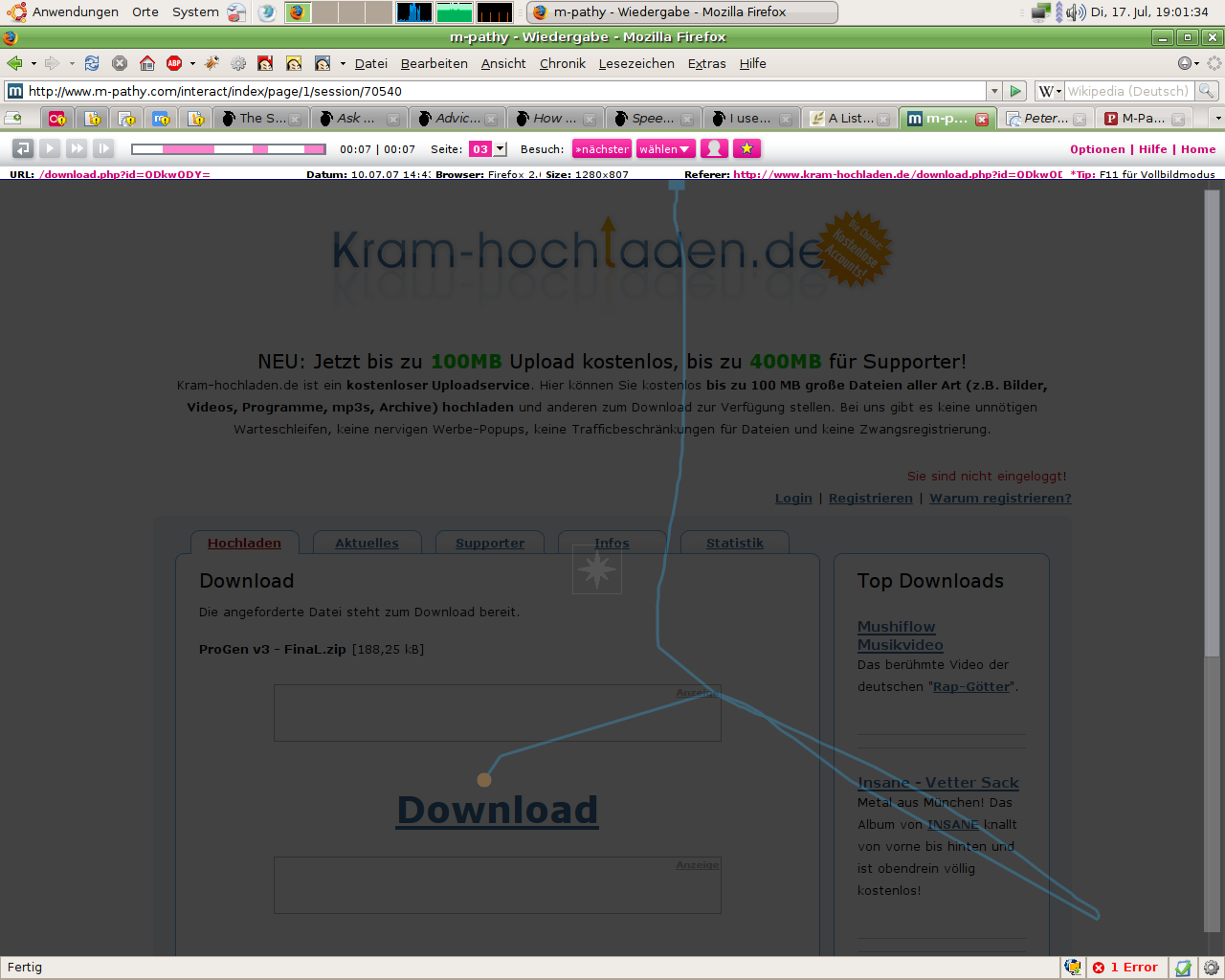Click the 1 Error indicator in status bar
The height and width of the screenshot is (980, 1225).
pos(1125,968)
